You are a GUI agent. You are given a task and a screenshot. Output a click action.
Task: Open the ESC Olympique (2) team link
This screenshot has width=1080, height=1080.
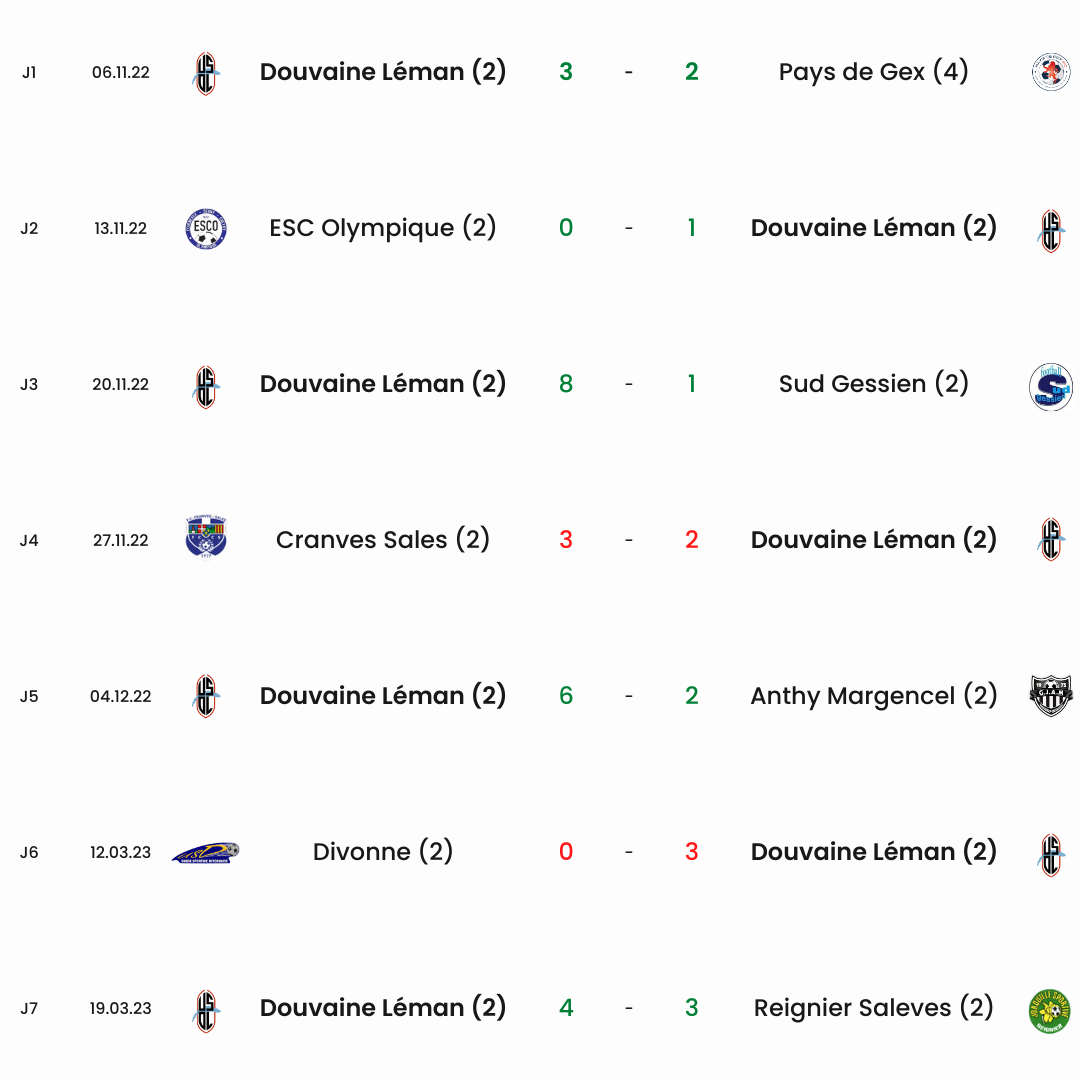[382, 228]
